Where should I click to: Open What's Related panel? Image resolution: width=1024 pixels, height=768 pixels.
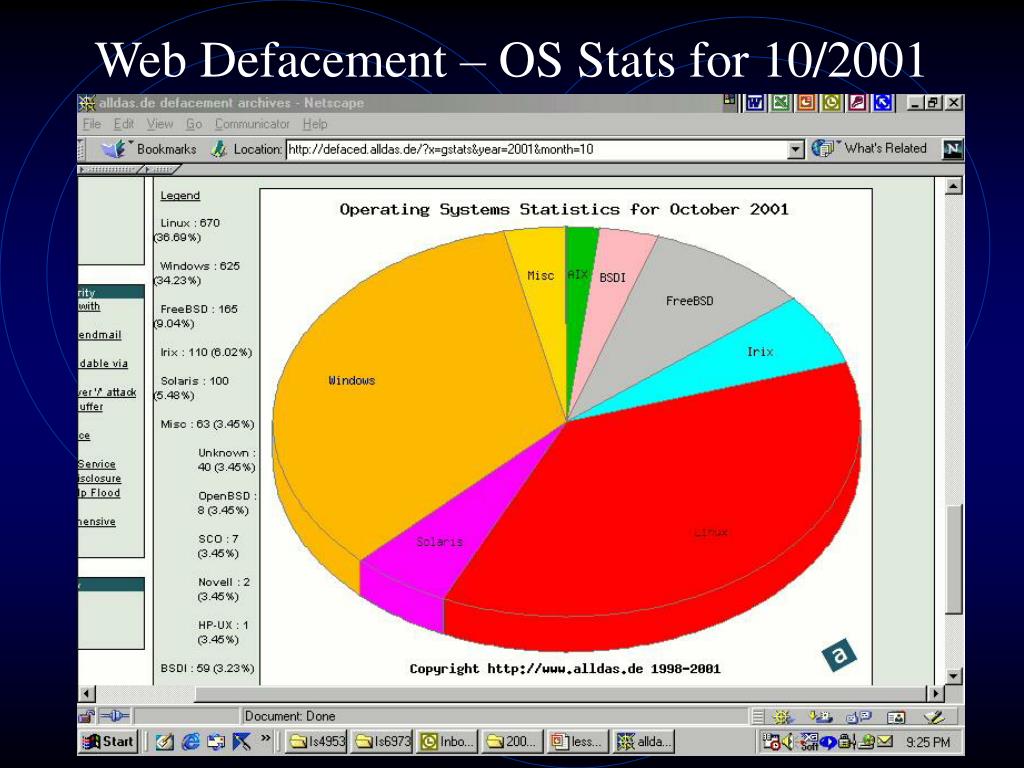pos(871,148)
